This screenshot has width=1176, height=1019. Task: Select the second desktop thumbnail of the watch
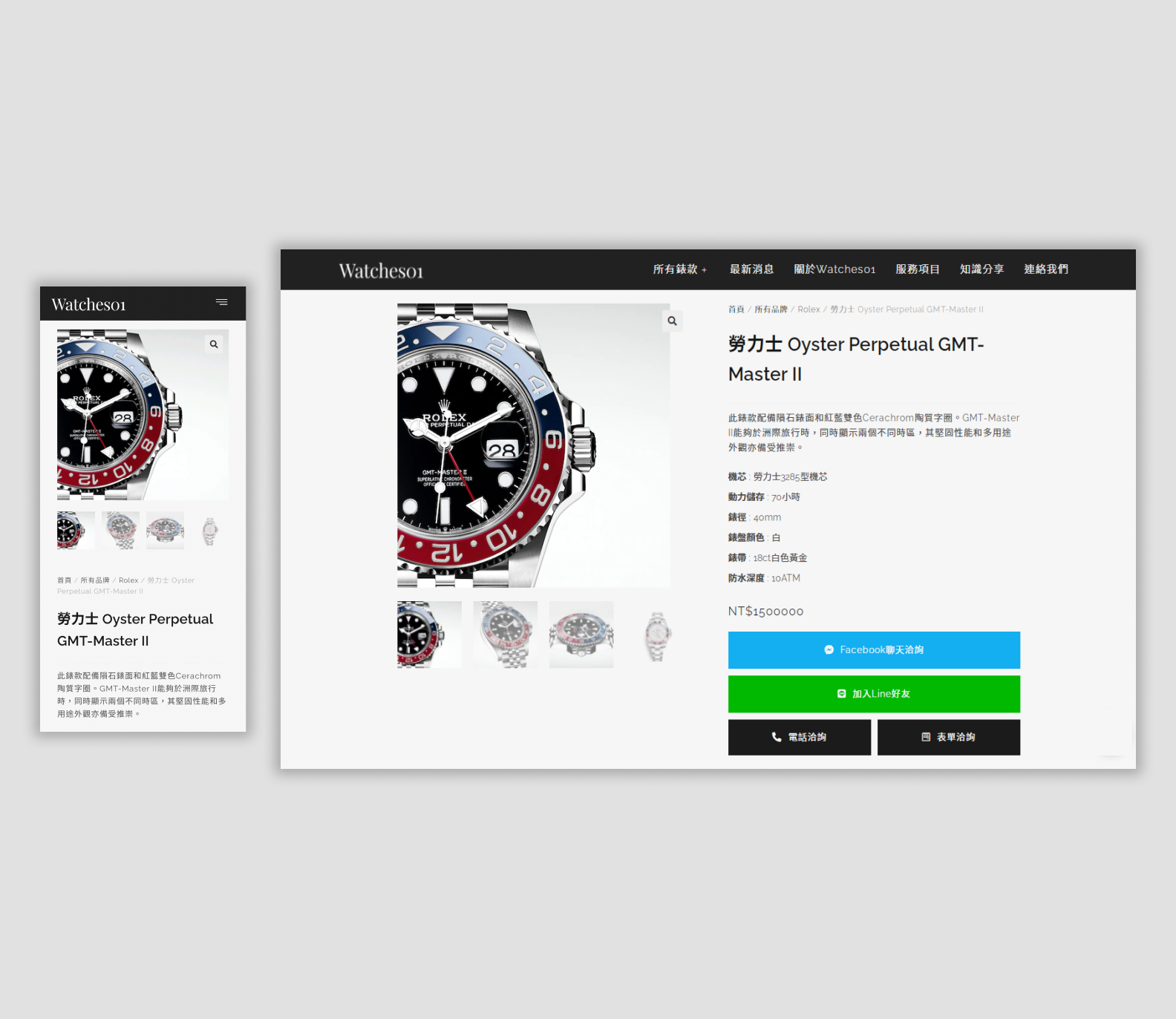(x=506, y=635)
